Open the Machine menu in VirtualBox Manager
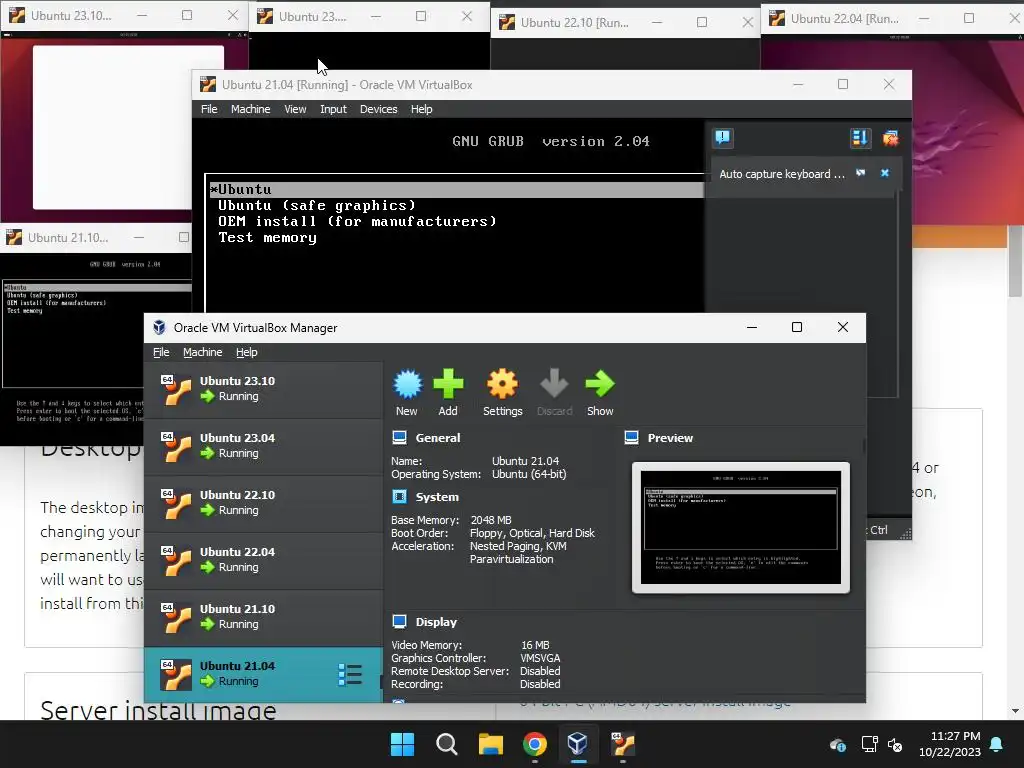The image size is (1024, 768). (202, 352)
